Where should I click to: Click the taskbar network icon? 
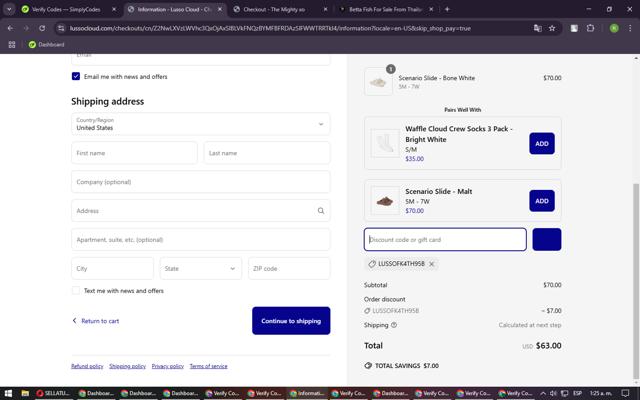click(564, 393)
